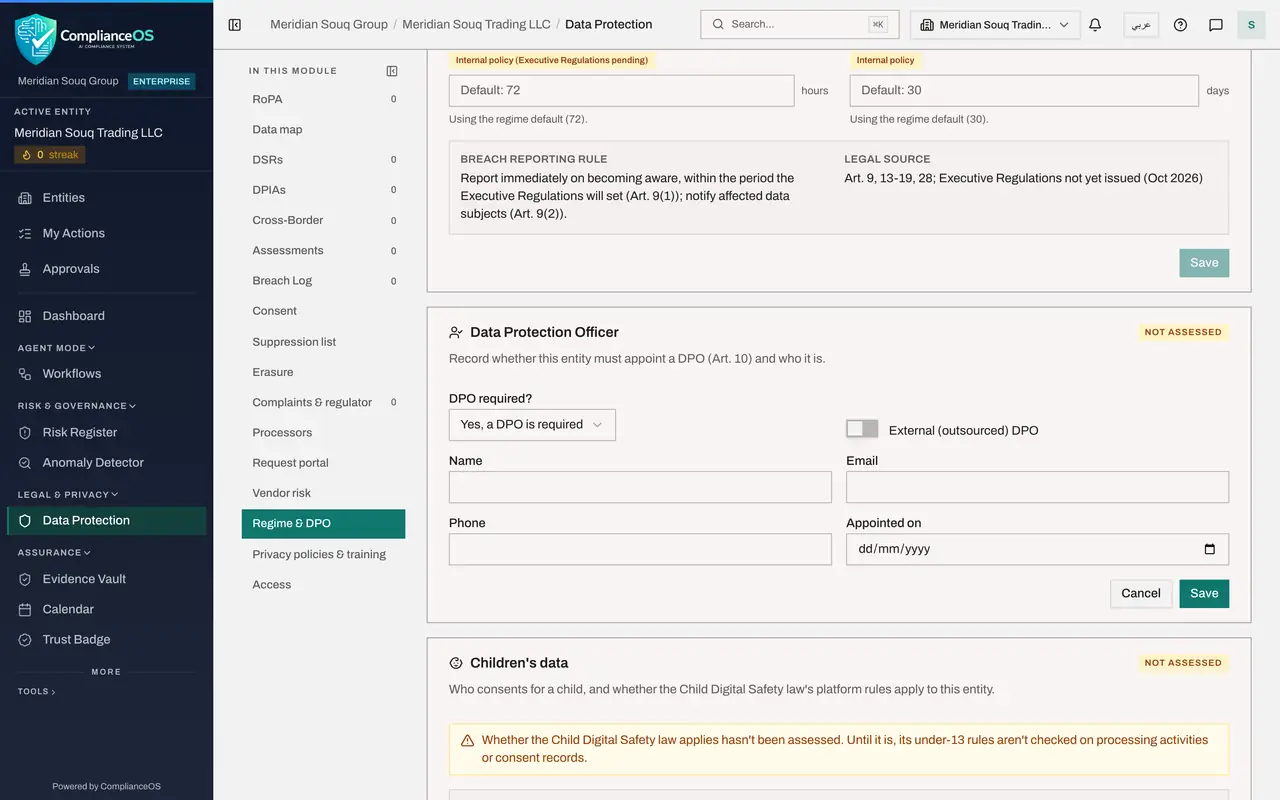The width and height of the screenshot is (1280, 800).
Task: Save the Data Protection Officer details
Action: click(x=1204, y=593)
